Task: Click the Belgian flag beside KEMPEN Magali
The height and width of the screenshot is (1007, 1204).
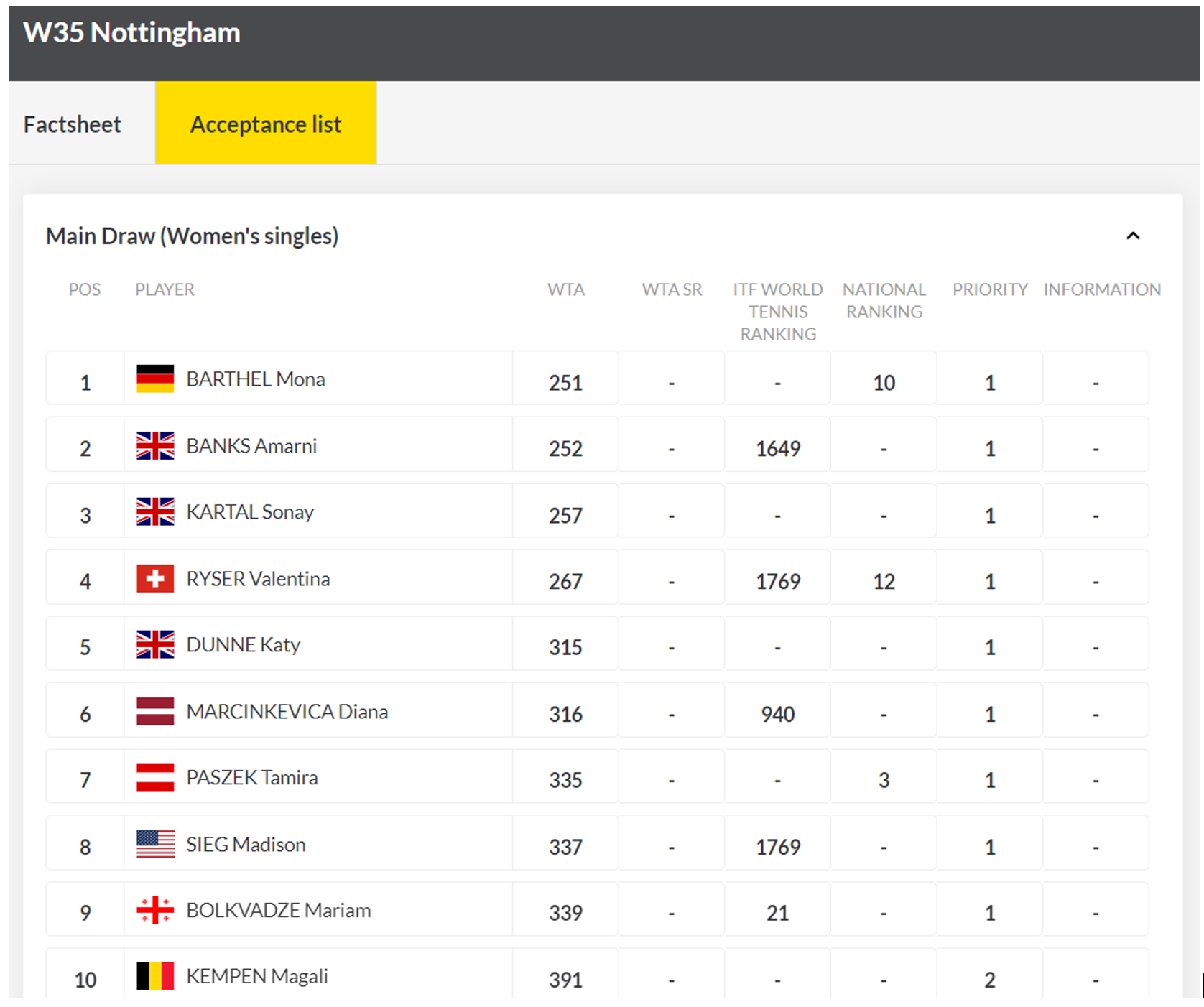Action: (155, 976)
